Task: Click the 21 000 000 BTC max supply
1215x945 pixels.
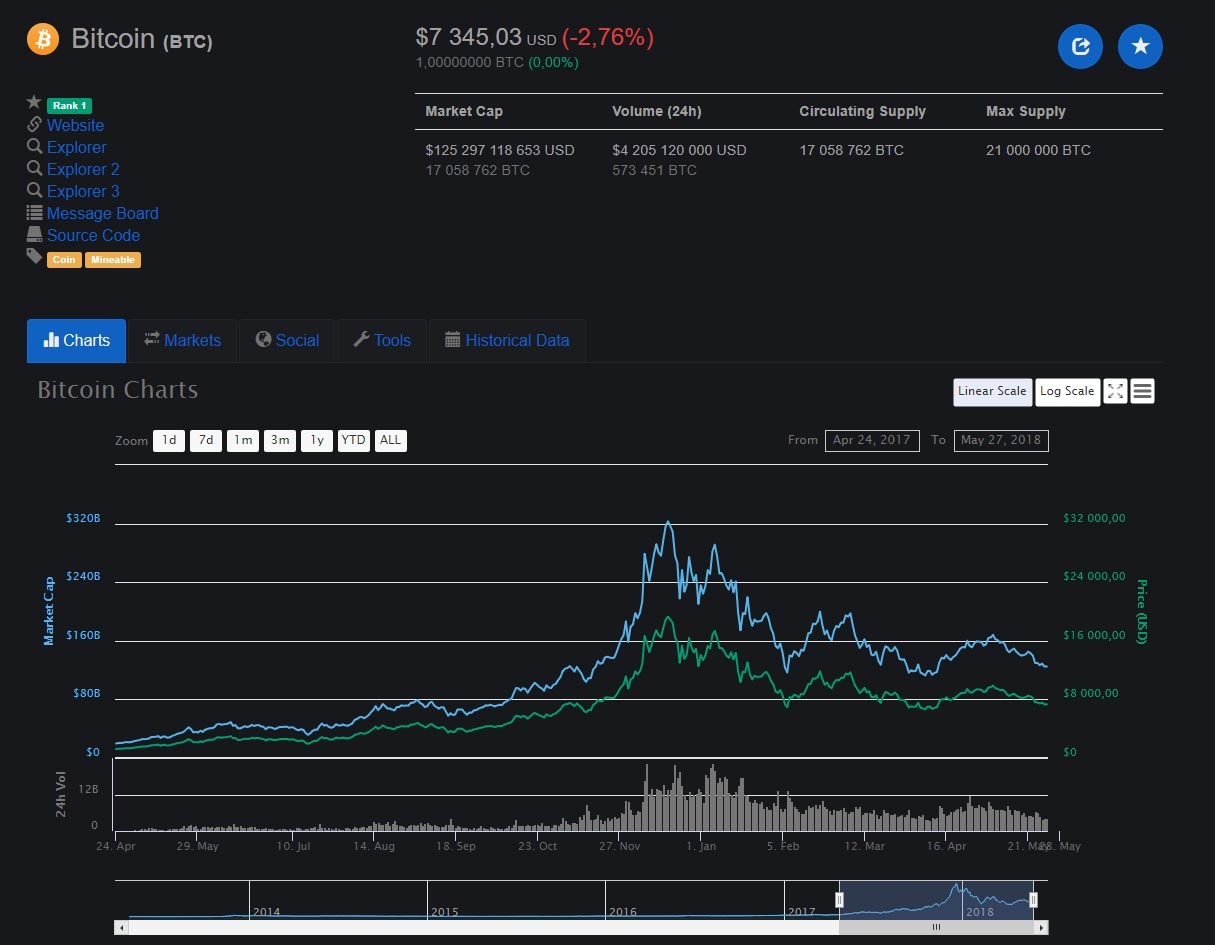Action: click(x=1038, y=150)
